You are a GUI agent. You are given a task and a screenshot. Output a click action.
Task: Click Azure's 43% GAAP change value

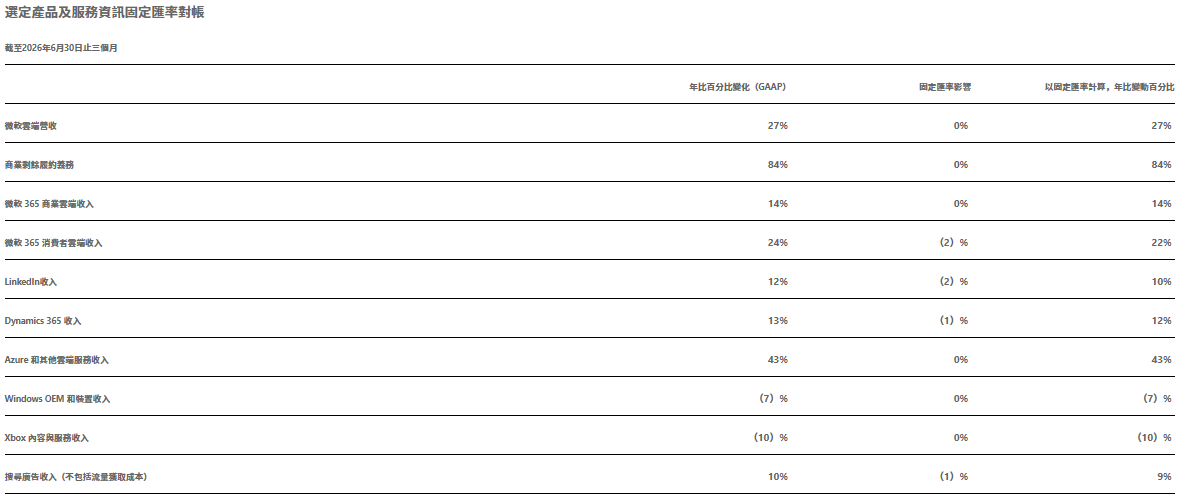coord(777,360)
